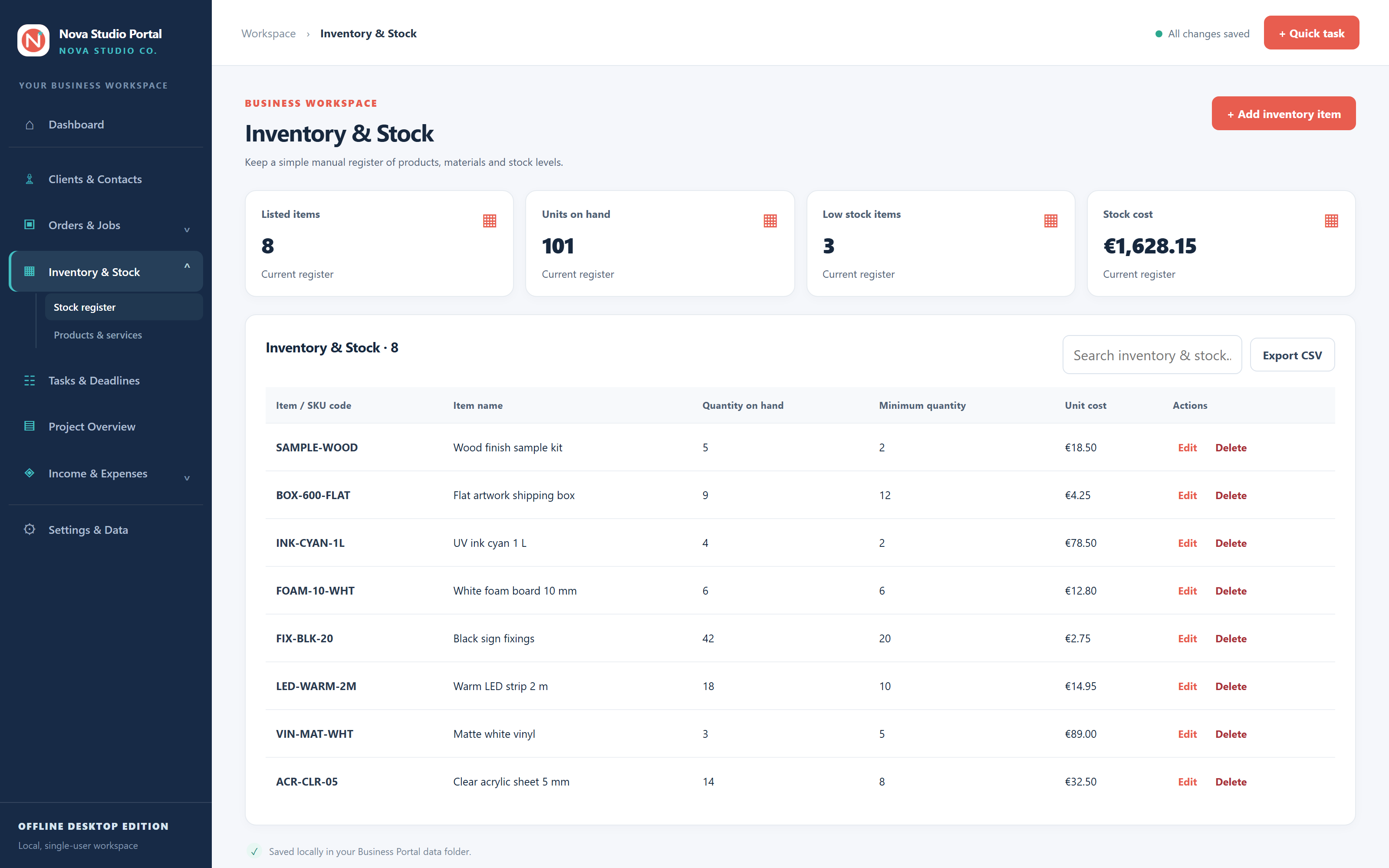Open Products & services submenu item
1389x868 pixels.
point(124,335)
